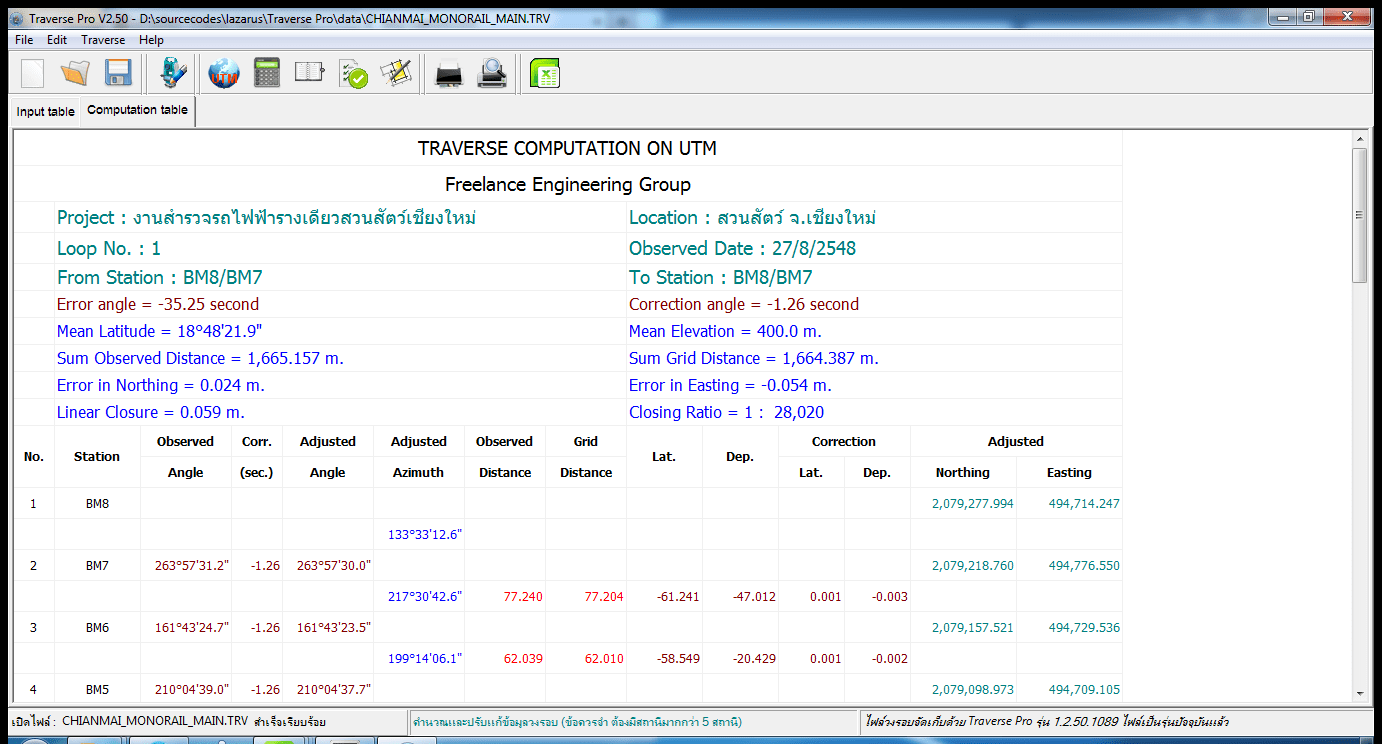Click latitude value -61.241

pos(678,597)
